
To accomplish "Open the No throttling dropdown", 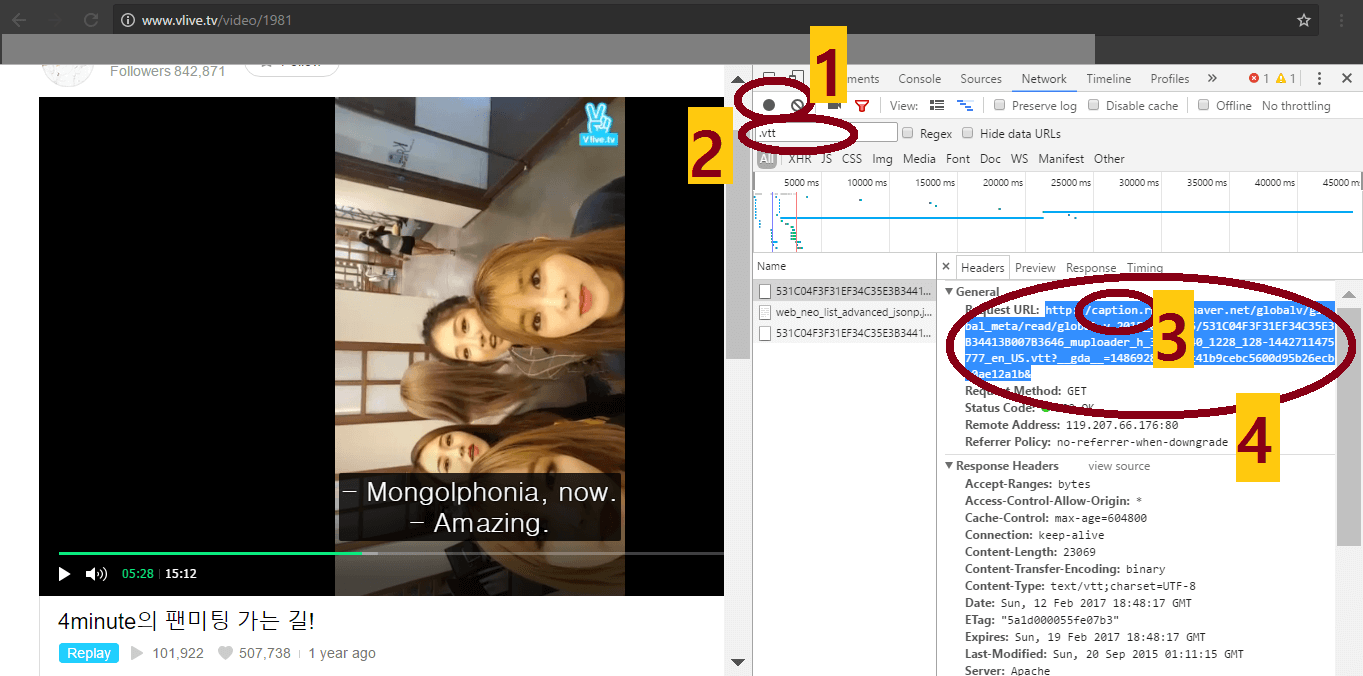I will point(1295,106).
